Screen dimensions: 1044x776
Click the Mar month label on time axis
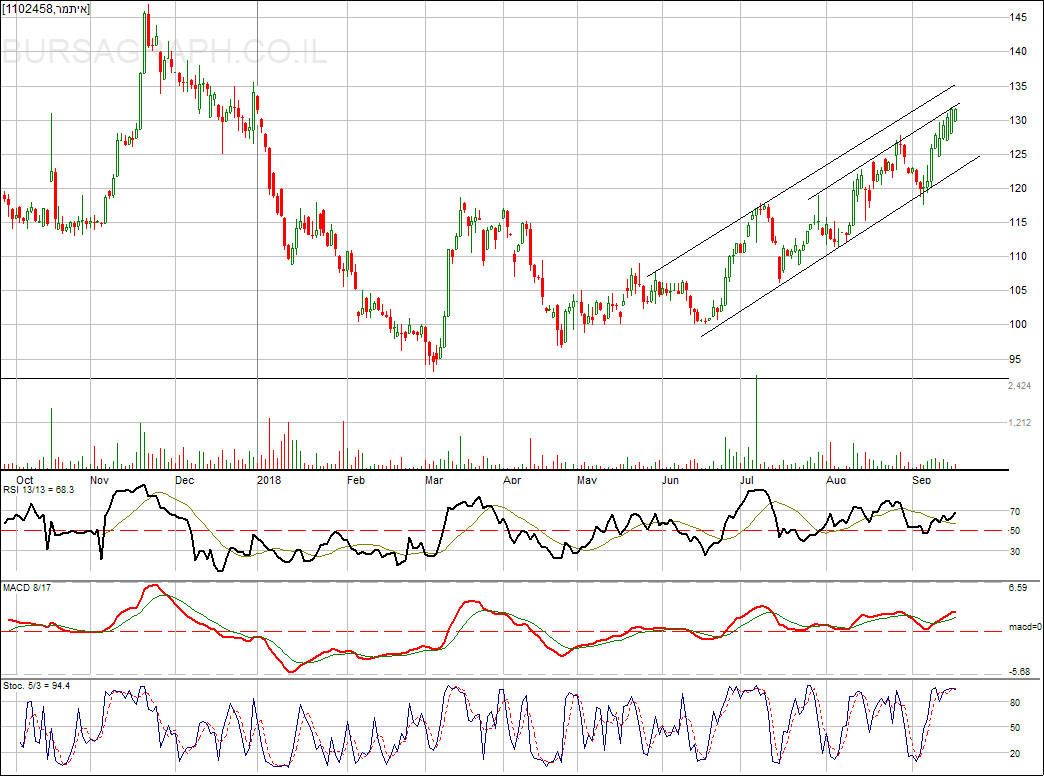tap(433, 480)
